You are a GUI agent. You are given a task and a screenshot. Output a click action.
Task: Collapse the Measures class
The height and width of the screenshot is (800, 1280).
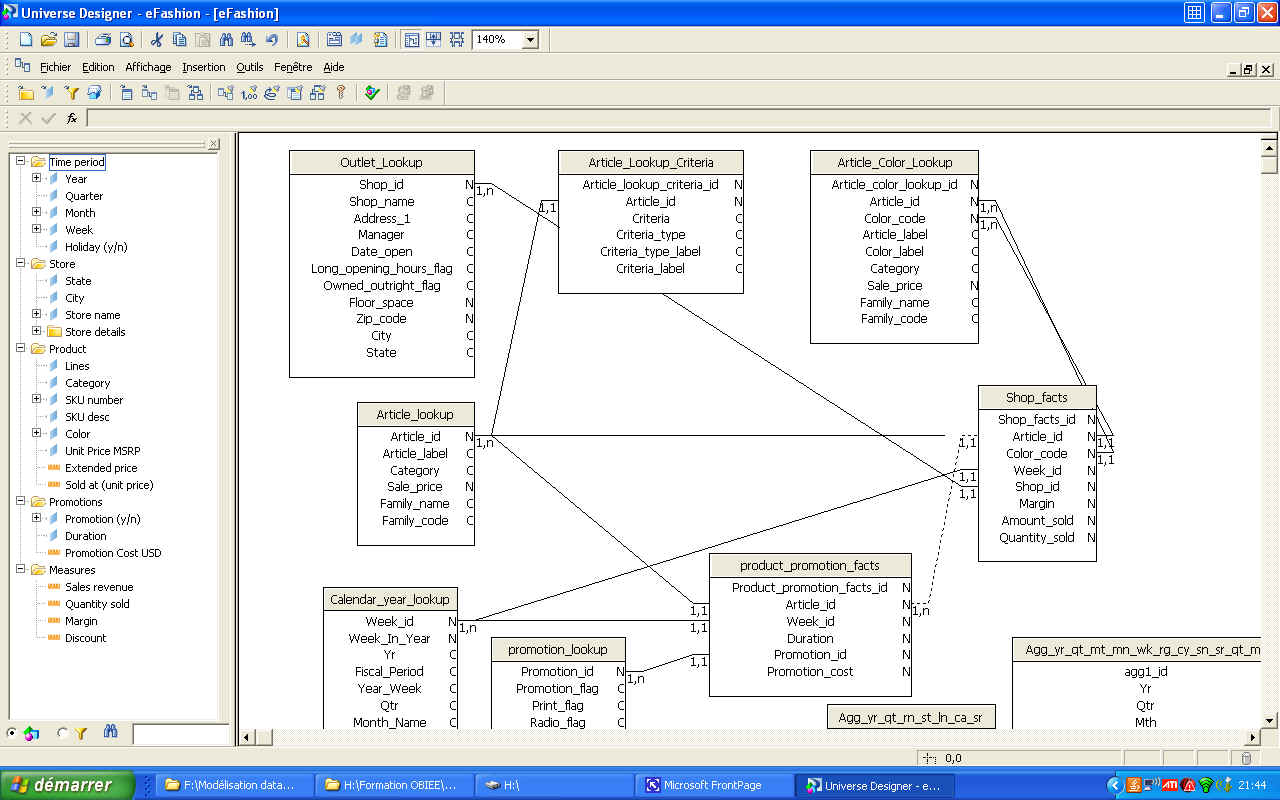click(21, 569)
